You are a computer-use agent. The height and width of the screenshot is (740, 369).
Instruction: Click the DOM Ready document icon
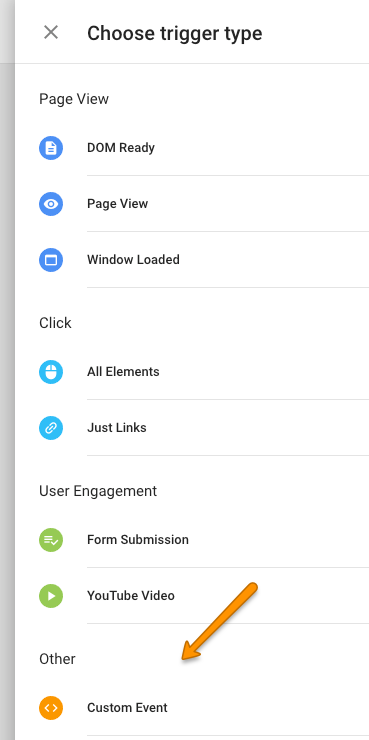click(51, 148)
